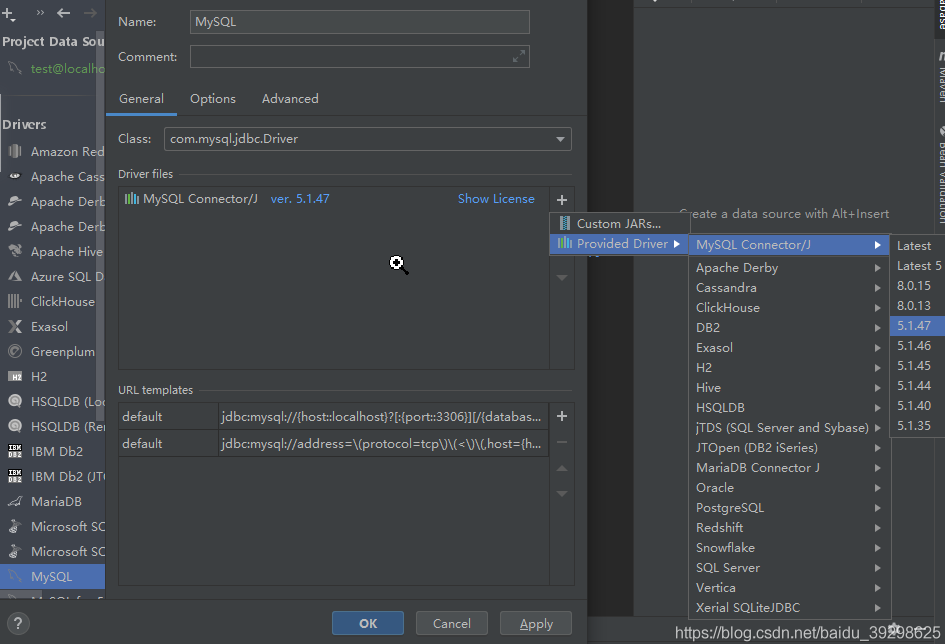Click the add data source plus icon
The image size is (945, 644).
click(8, 13)
